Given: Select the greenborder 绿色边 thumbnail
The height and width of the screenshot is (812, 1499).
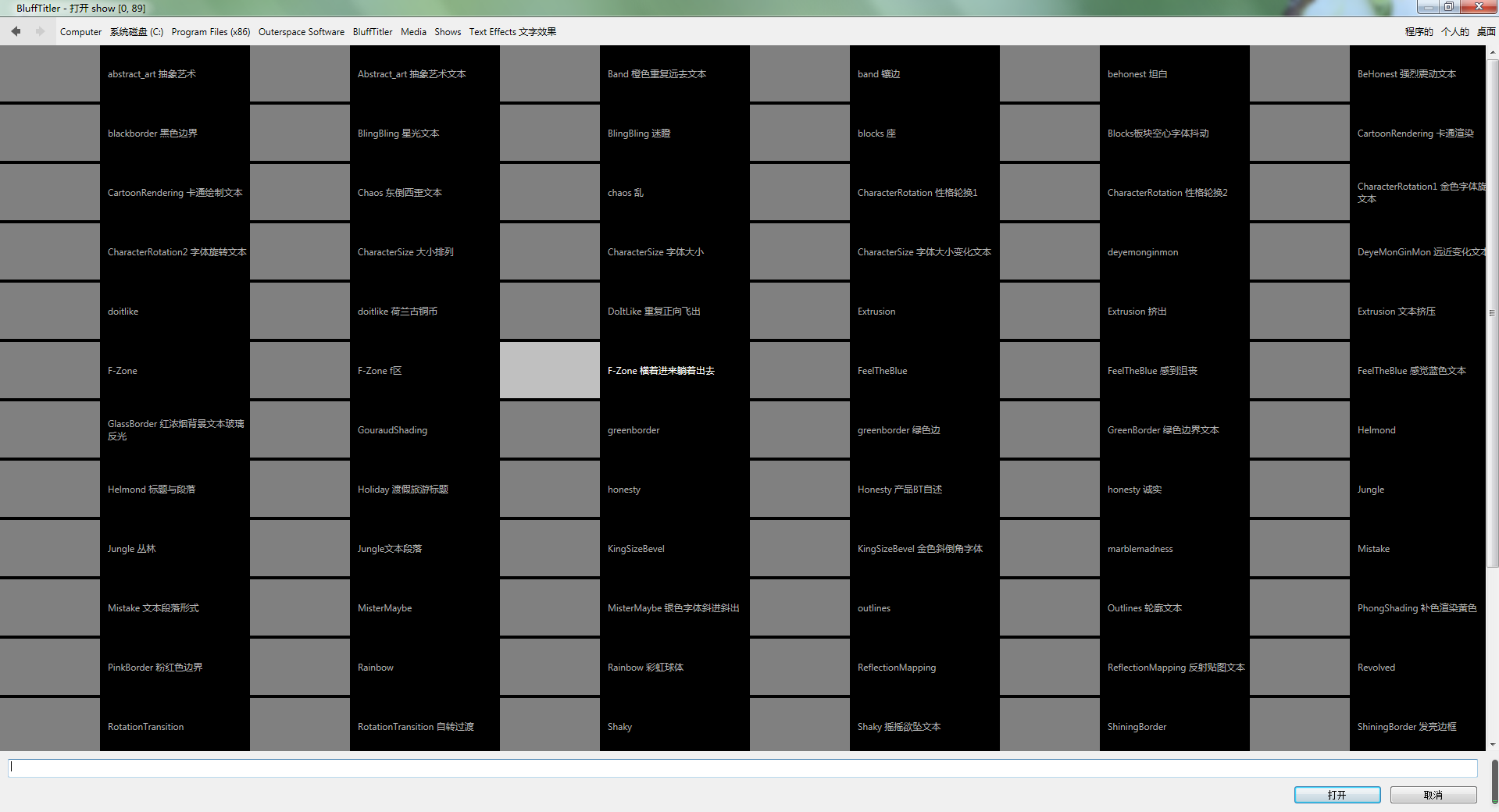Looking at the screenshot, I should pyautogui.click(x=800, y=430).
